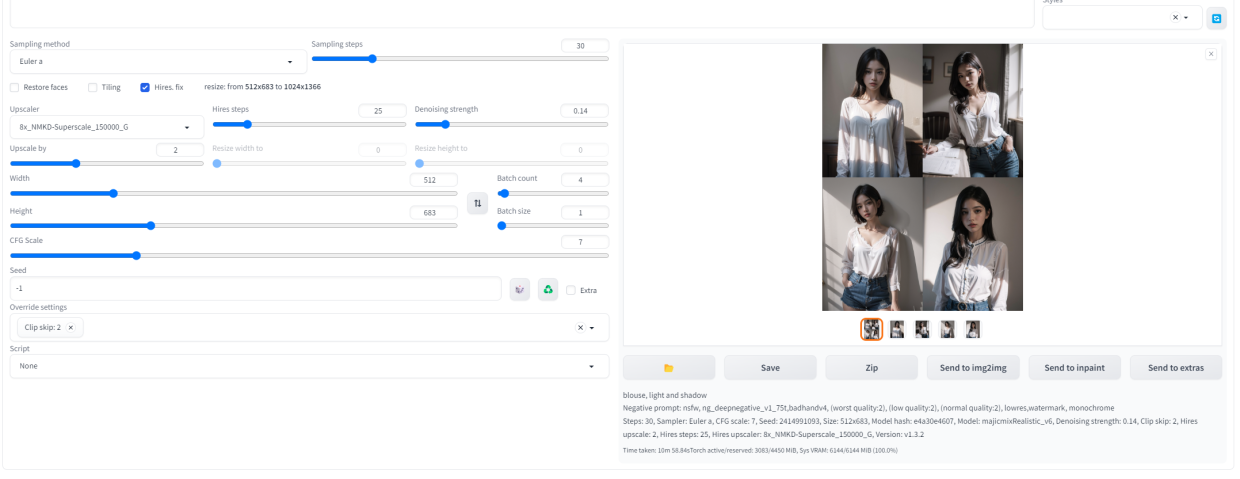Open the Sampling method dropdown (Euler a)
Screen dimensions: 1240x479
pos(158,61)
